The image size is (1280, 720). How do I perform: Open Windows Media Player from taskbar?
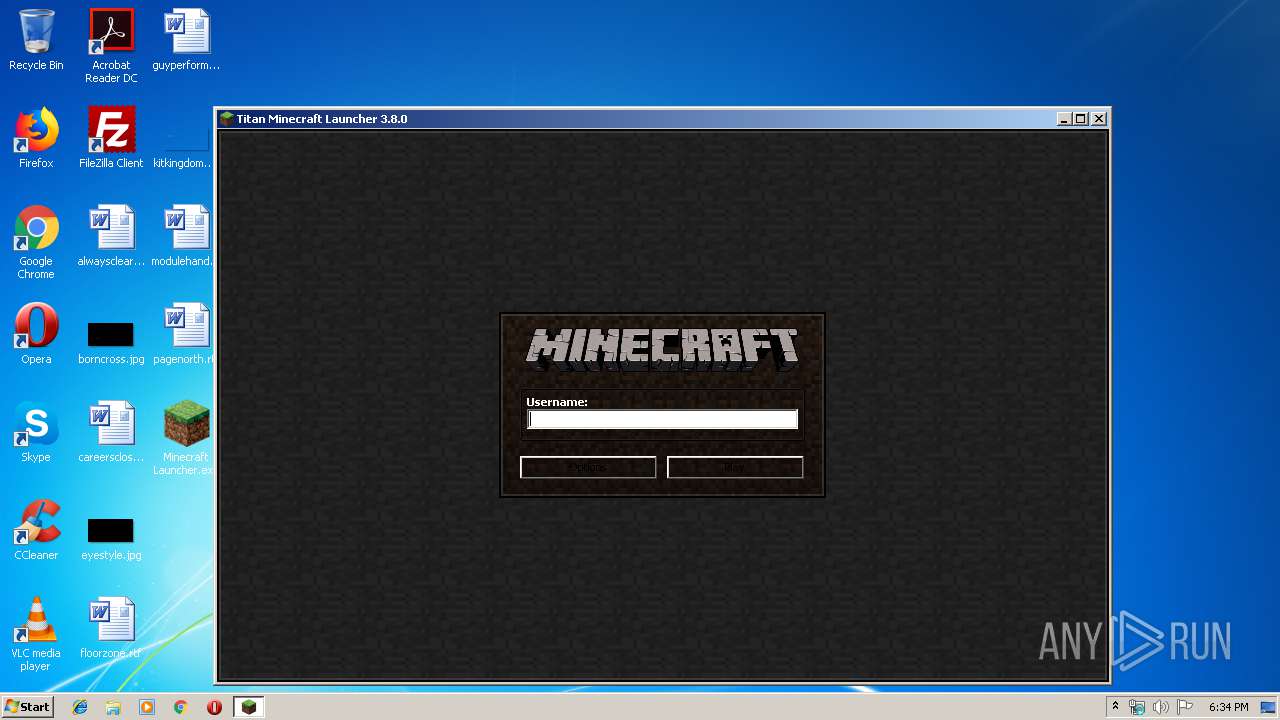pos(147,707)
